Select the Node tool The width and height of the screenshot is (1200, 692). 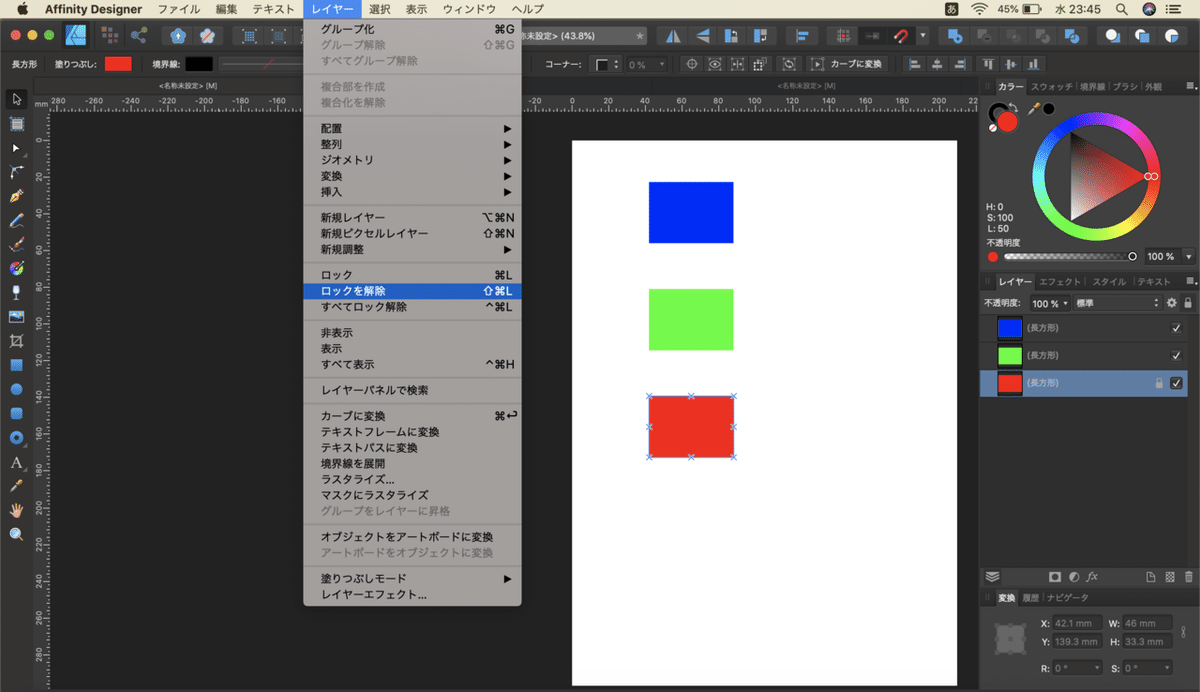16,148
